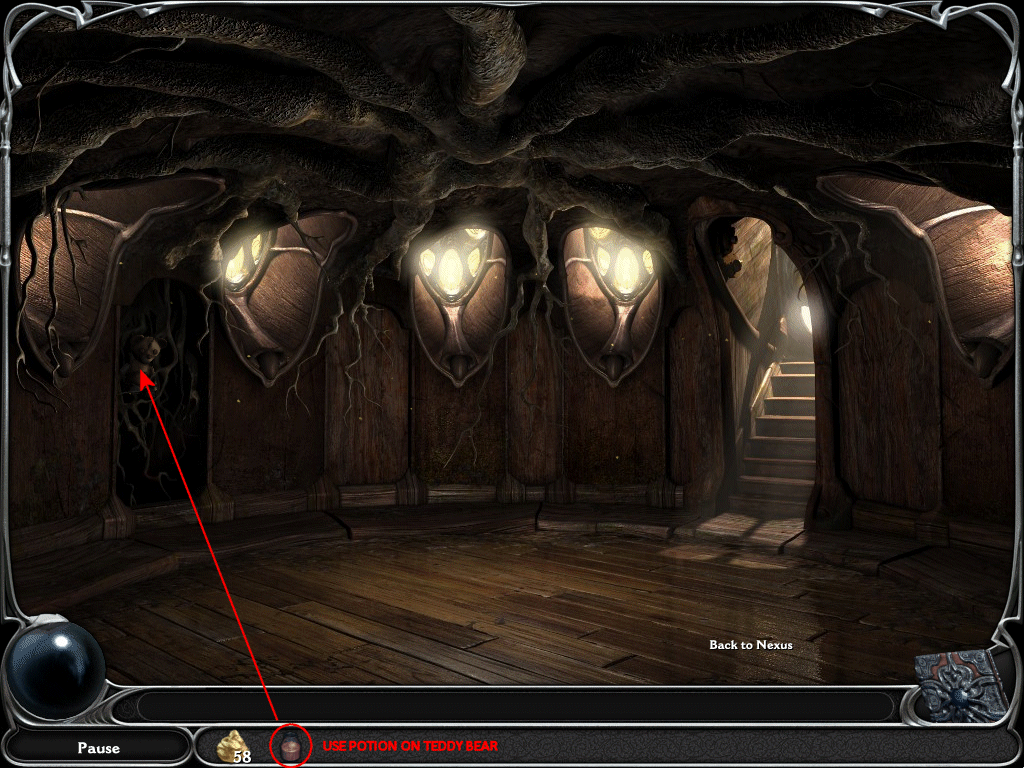Open the ornate journal in the corner
The height and width of the screenshot is (768, 1024).
[958, 690]
